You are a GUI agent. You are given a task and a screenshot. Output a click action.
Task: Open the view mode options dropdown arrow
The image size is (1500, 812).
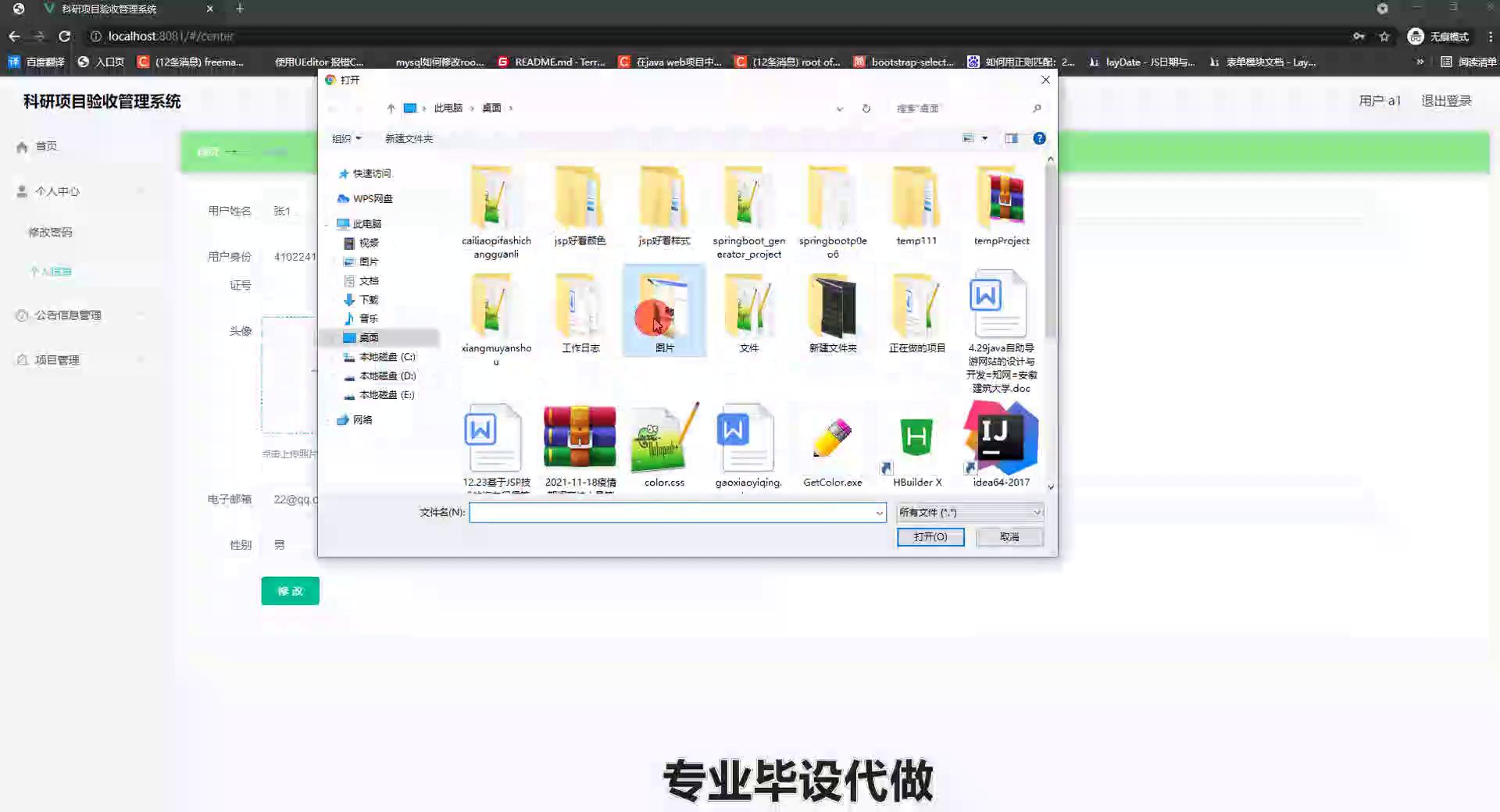pos(984,138)
